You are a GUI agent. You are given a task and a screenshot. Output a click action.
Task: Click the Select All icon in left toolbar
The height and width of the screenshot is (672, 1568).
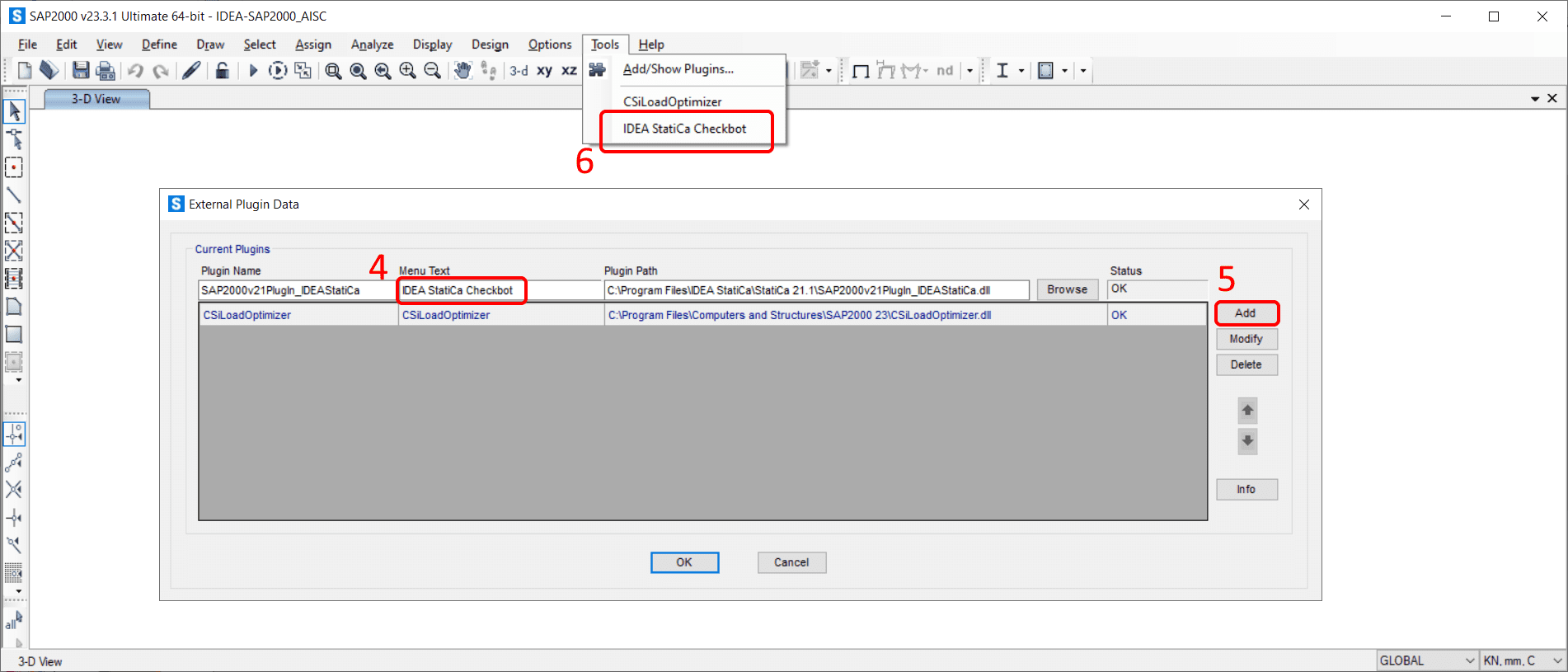(14, 620)
